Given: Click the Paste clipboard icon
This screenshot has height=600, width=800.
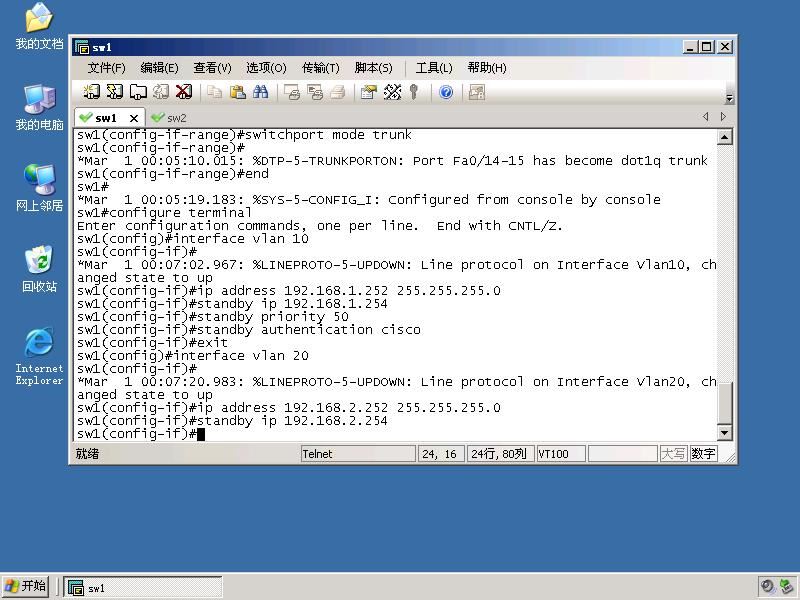Looking at the screenshot, I should click(x=237, y=92).
